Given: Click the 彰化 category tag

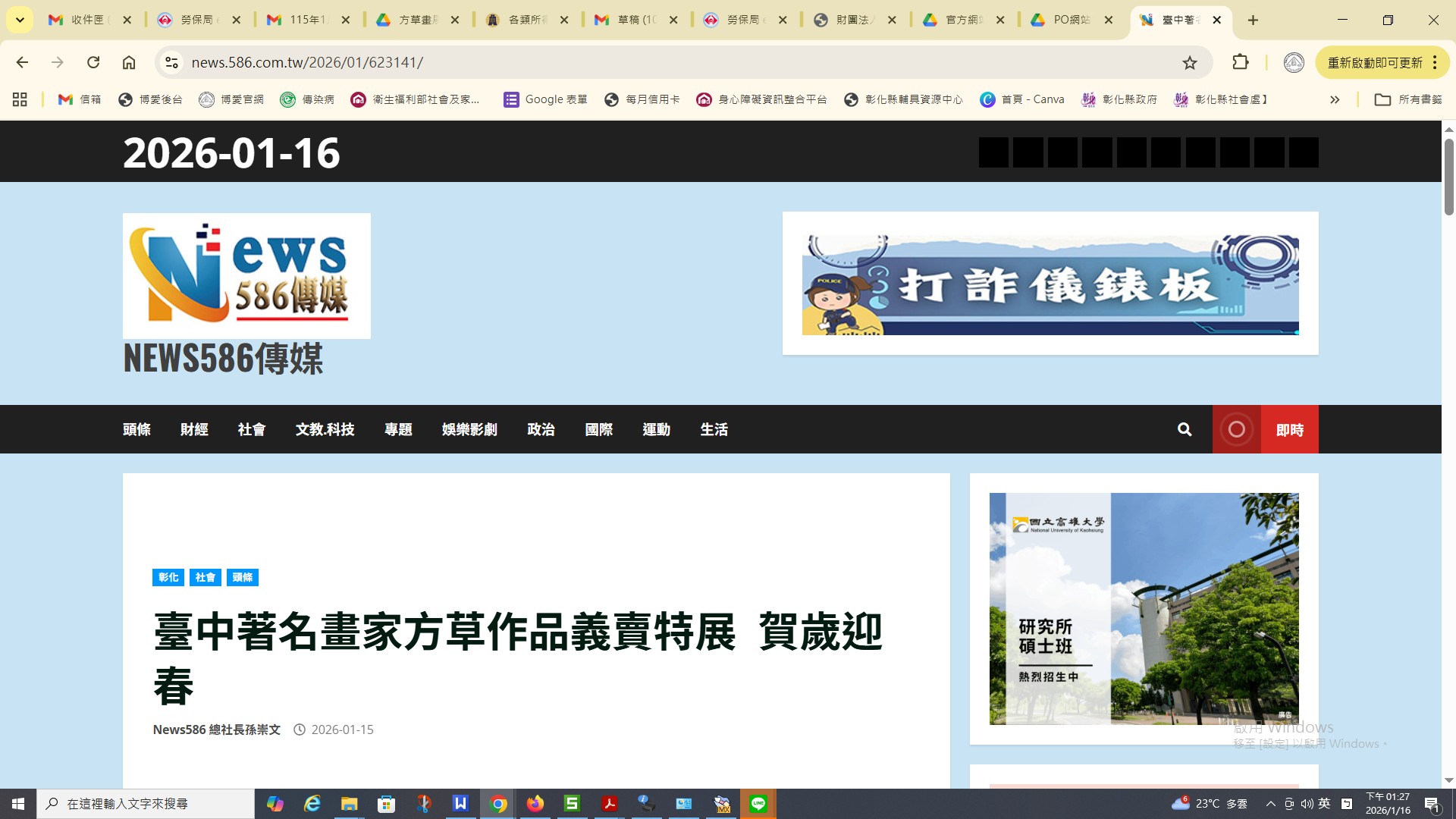Looking at the screenshot, I should click(168, 577).
